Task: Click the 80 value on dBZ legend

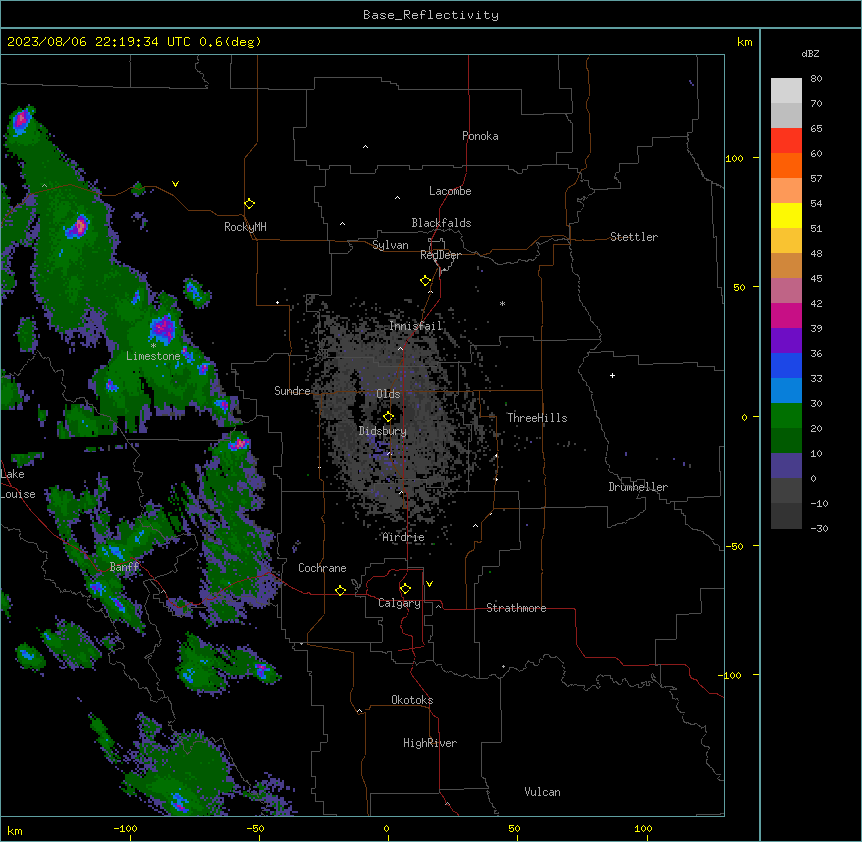Action: click(x=816, y=79)
